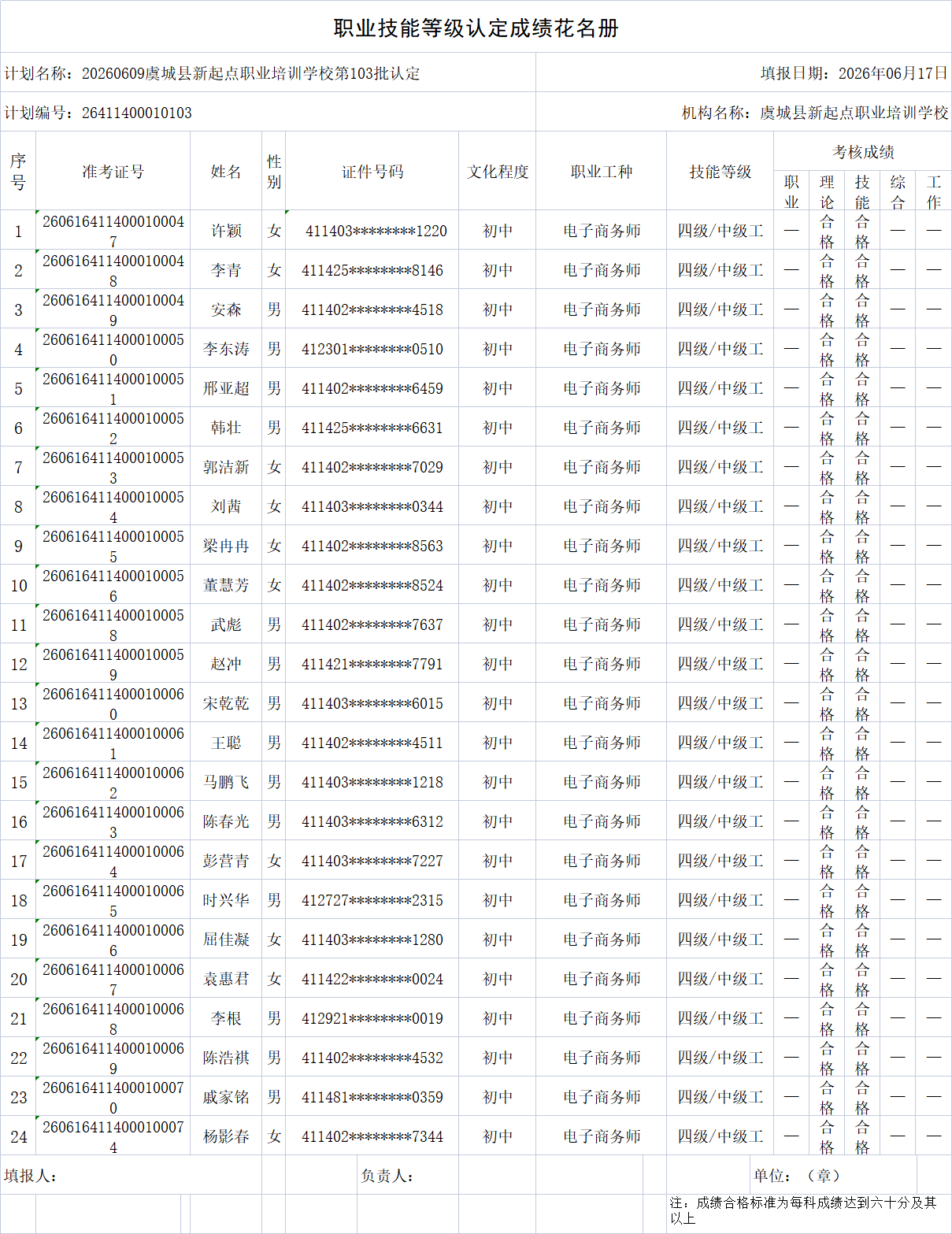Select admission number cell in 武彪 row
This screenshot has height=1234, width=952.
click(x=113, y=624)
